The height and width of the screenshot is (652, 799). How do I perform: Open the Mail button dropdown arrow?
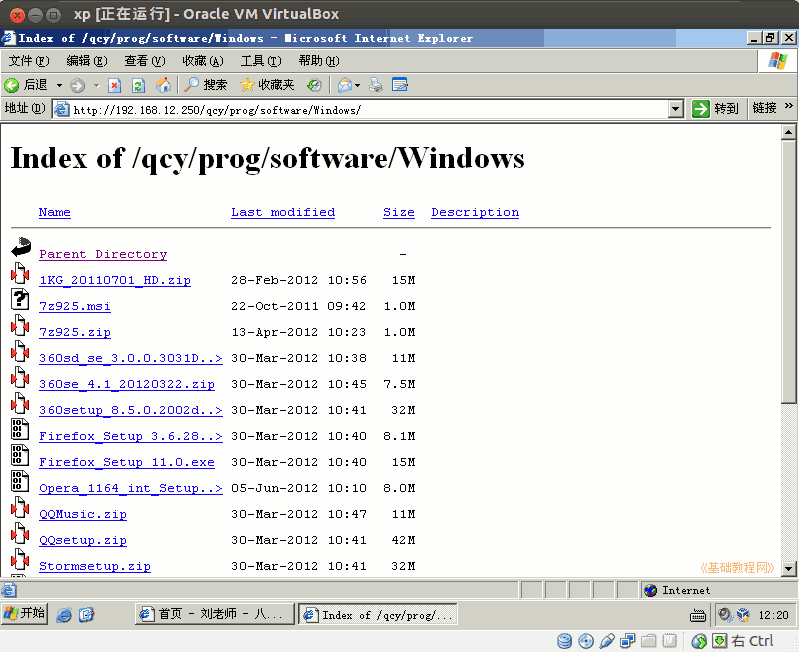coord(358,86)
